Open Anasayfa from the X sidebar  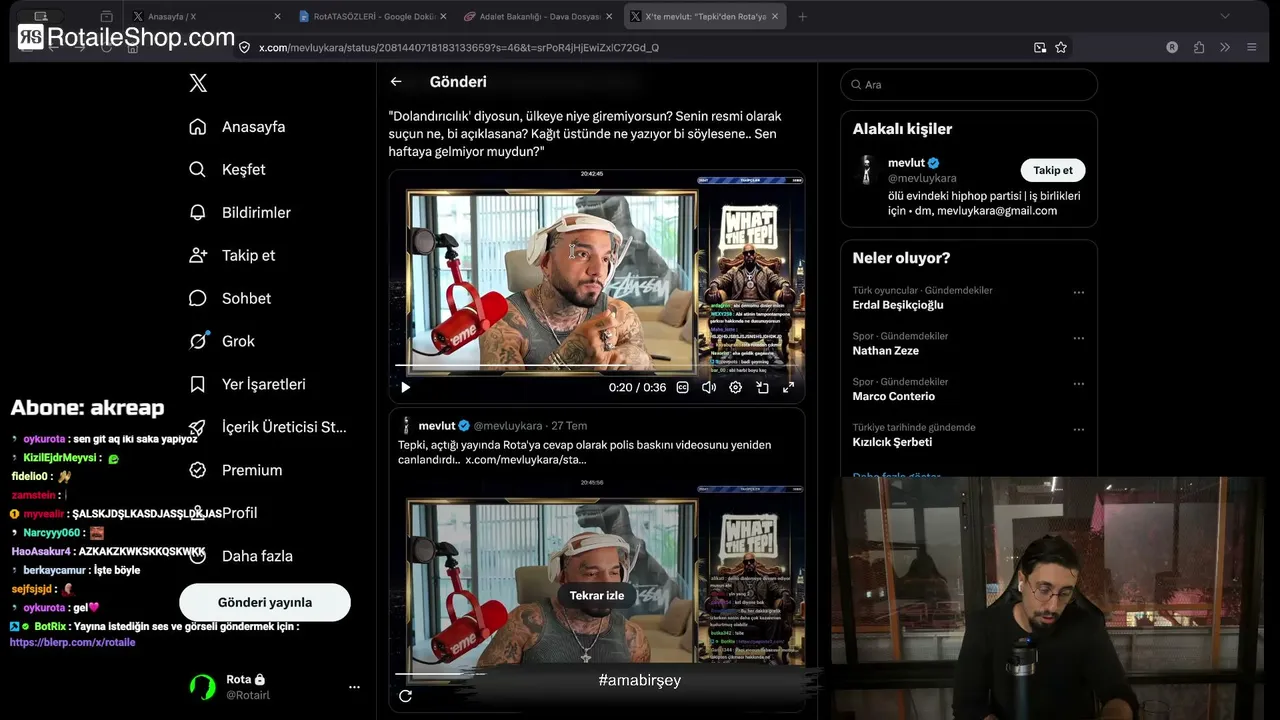(x=253, y=127)
